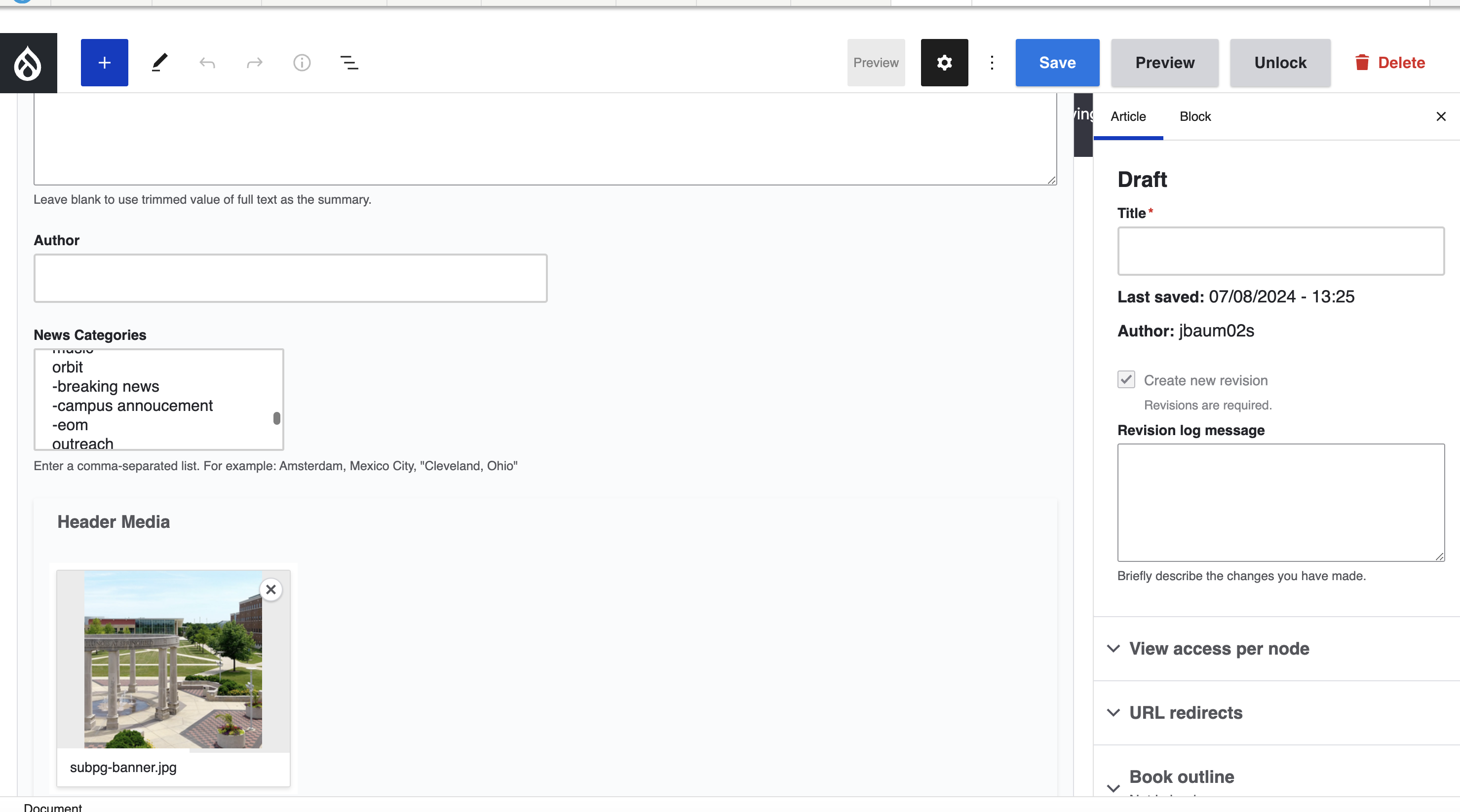The width and height of the screenshot is (1460, 812).
Task: Close the settings sidebar panel
Action: (x=1441, y=117)
